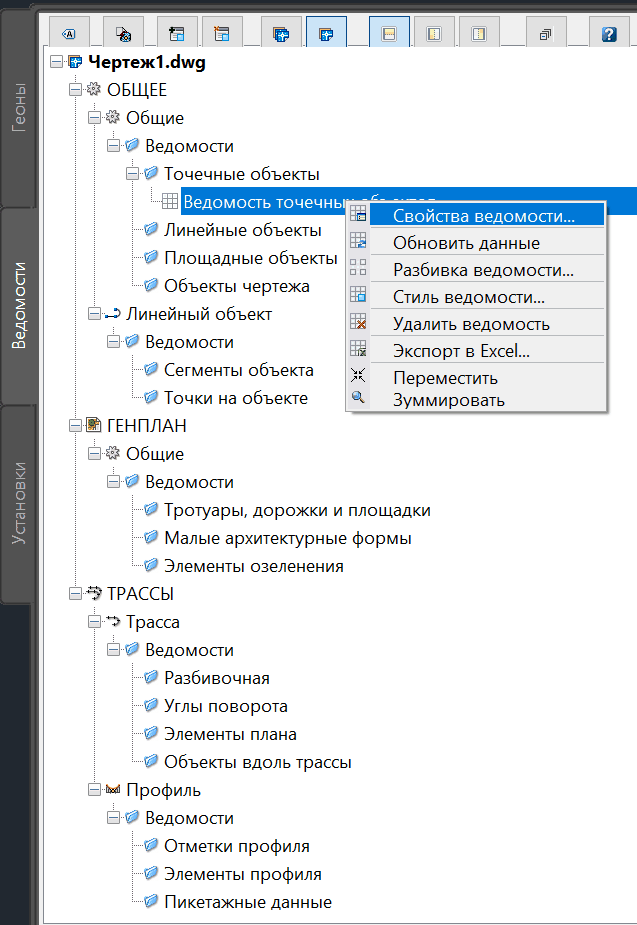
Task: Collapse the ТРАССЫ tree section
Action: pyautogui.click(x=75, y=594)
